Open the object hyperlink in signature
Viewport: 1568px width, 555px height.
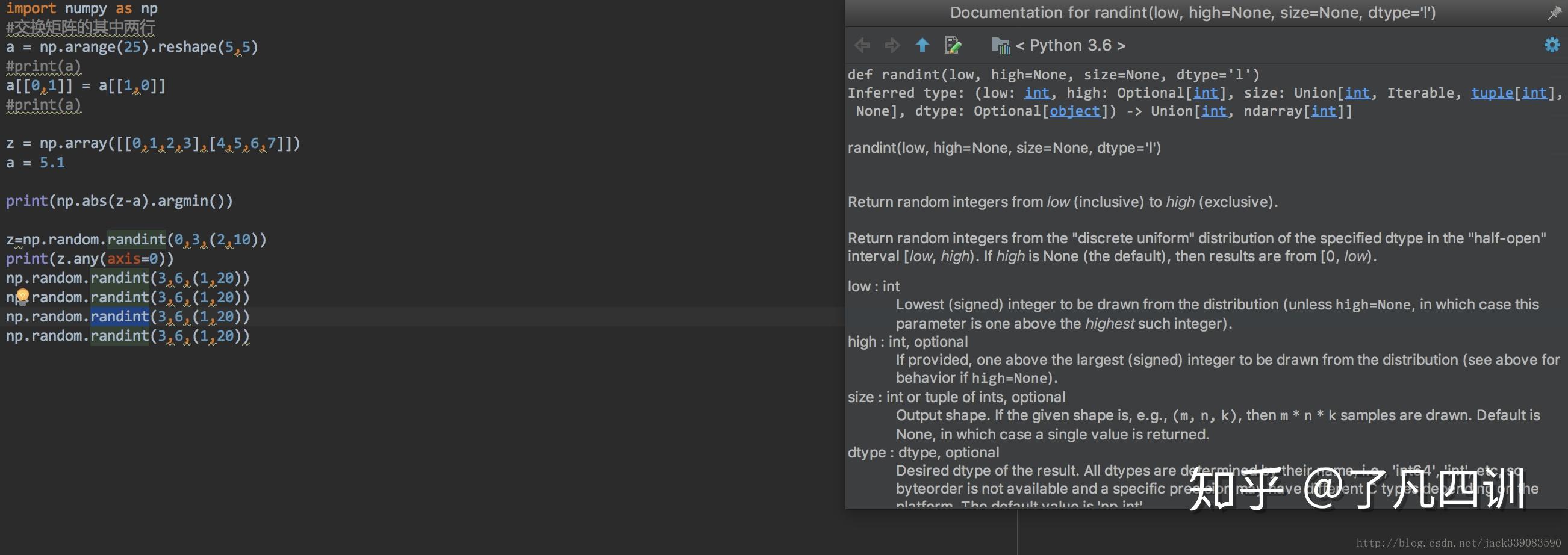(x=1074, y=111)
